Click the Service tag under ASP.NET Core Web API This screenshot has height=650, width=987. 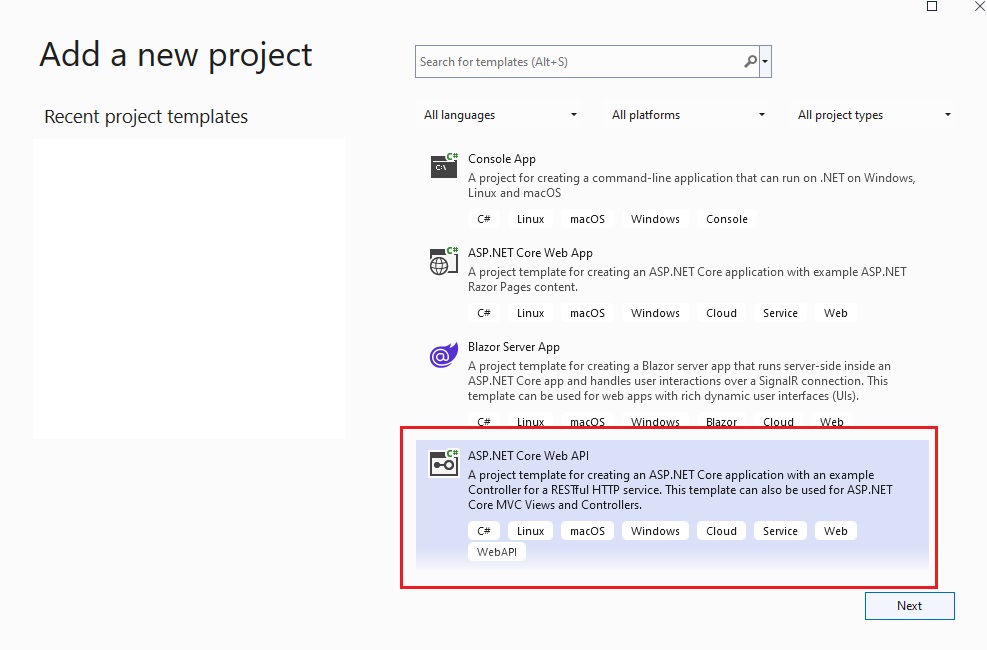coord(781,531)
